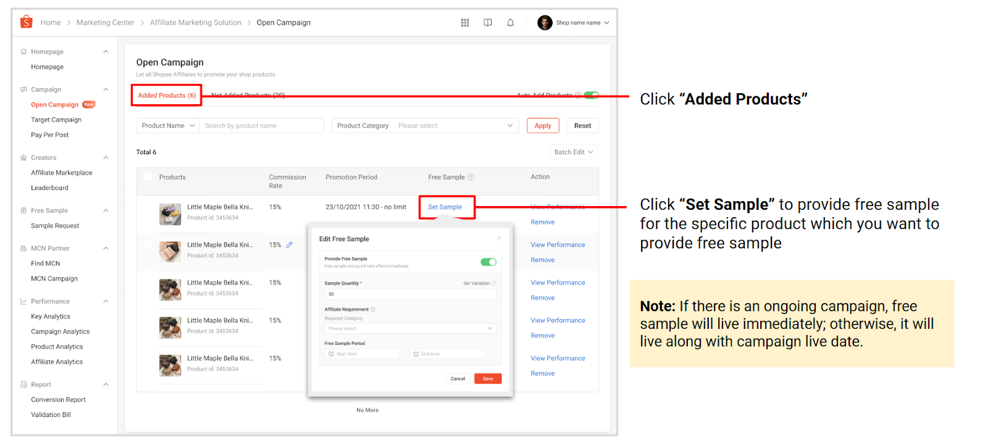Toggle the Provide Free Sample switch
Viewport: 988px width, 443px height.
(488, 262)
